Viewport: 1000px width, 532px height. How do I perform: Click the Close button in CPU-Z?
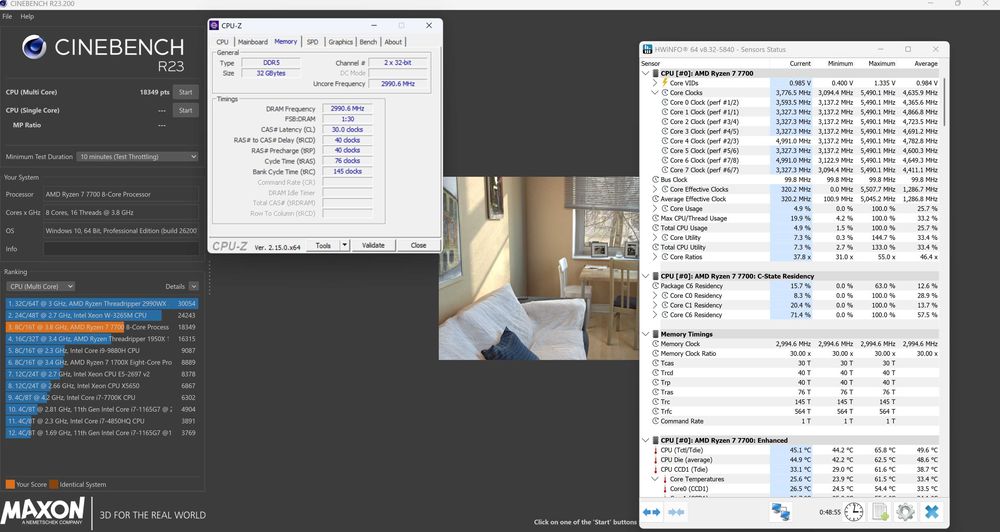tap(418, 245)
